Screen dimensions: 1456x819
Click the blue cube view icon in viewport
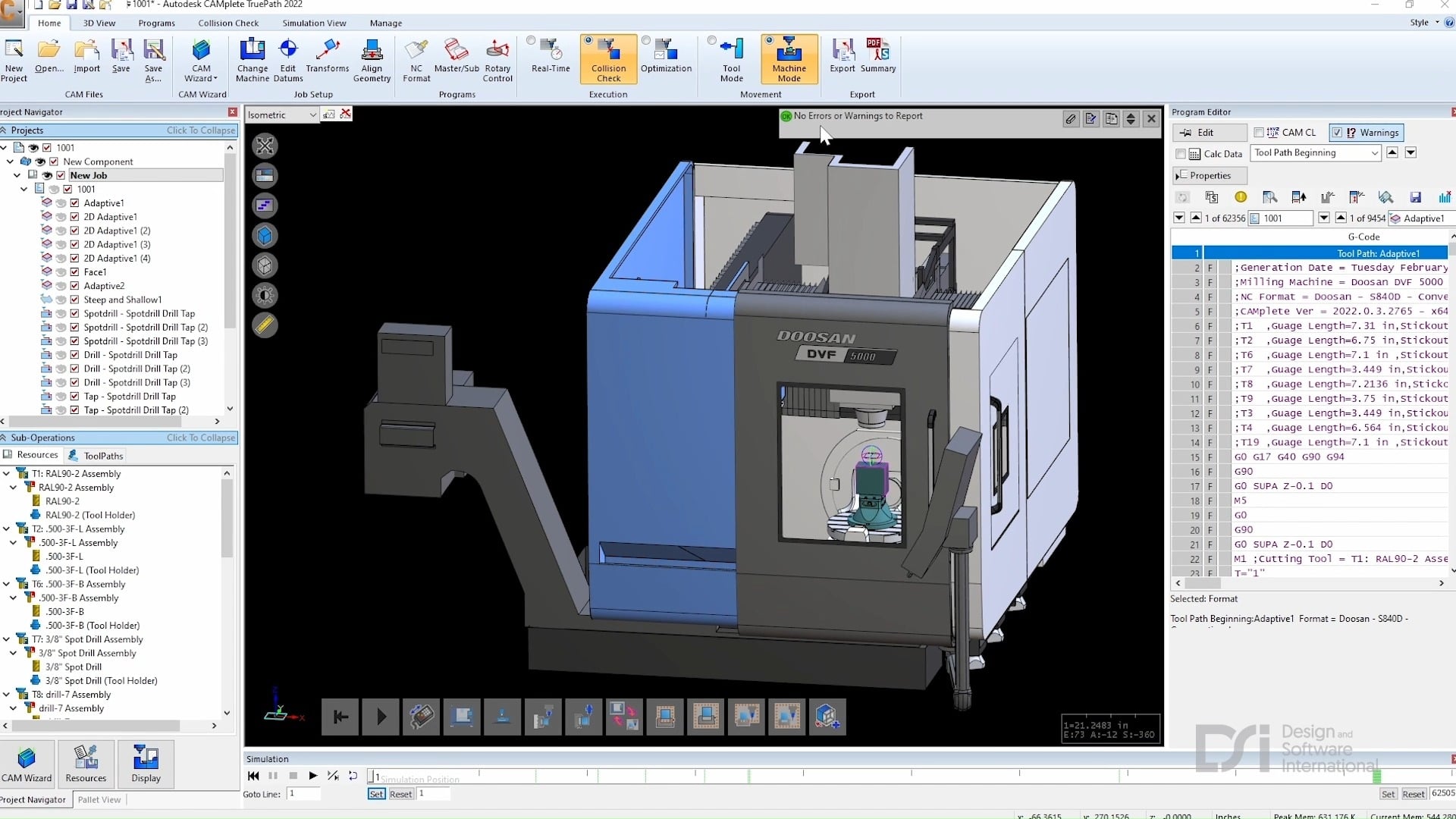(265, 236)
